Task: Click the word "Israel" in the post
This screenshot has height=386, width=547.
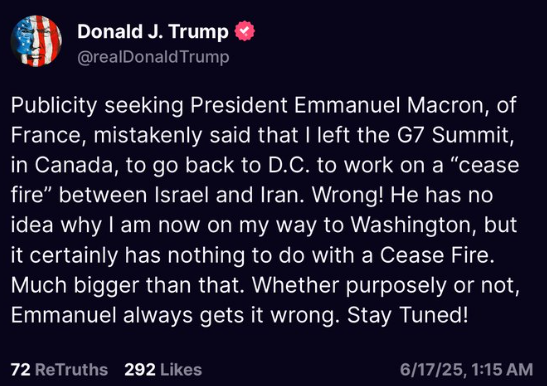Action: click(x=182, y=195)
